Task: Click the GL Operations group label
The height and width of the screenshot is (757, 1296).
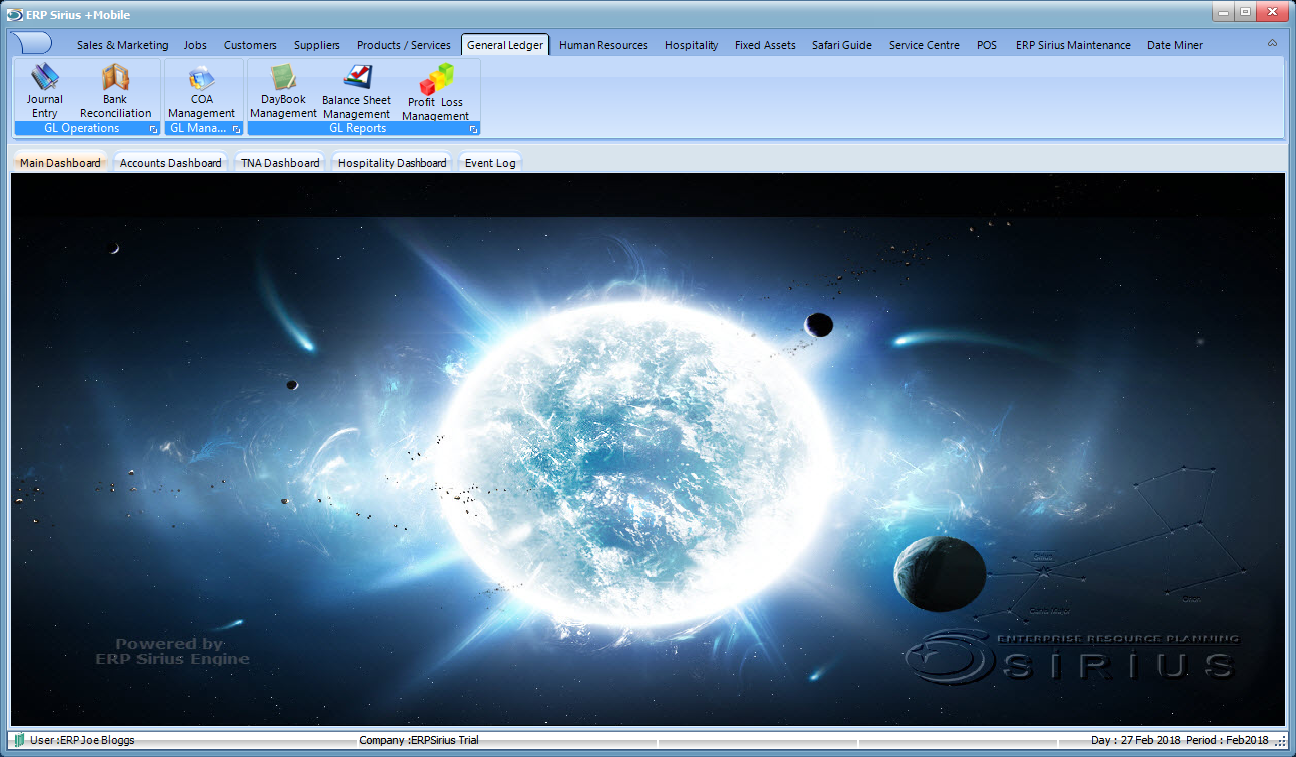Action: [81, 129]
